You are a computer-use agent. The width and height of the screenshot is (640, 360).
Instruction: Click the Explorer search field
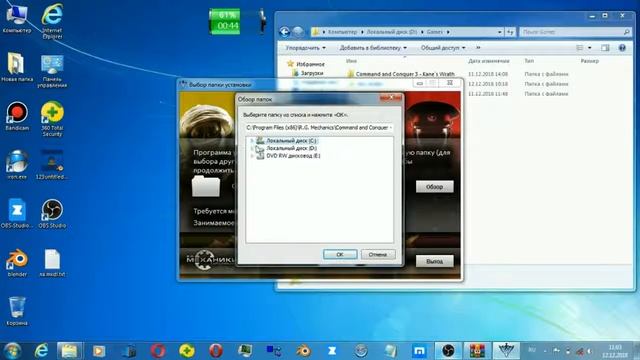click(575, 32)
